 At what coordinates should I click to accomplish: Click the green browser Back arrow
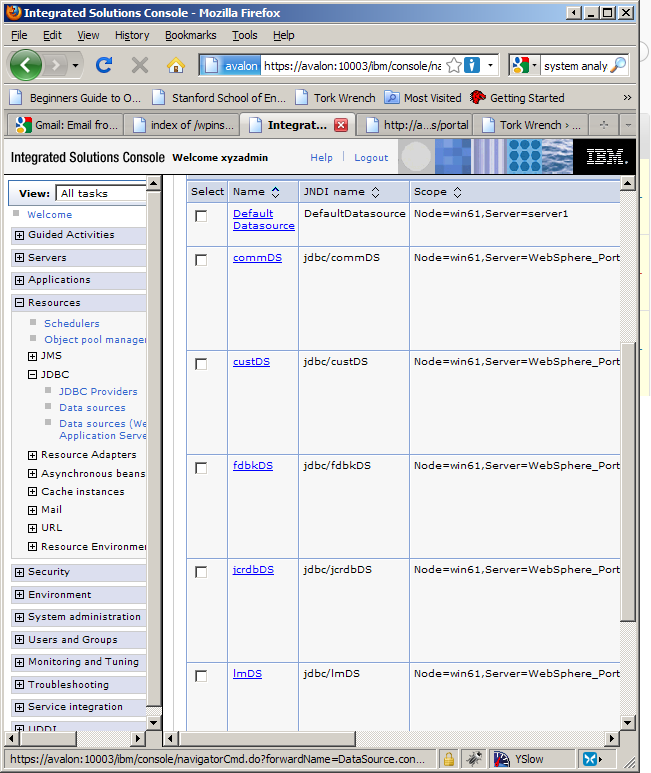pos(25,65)
